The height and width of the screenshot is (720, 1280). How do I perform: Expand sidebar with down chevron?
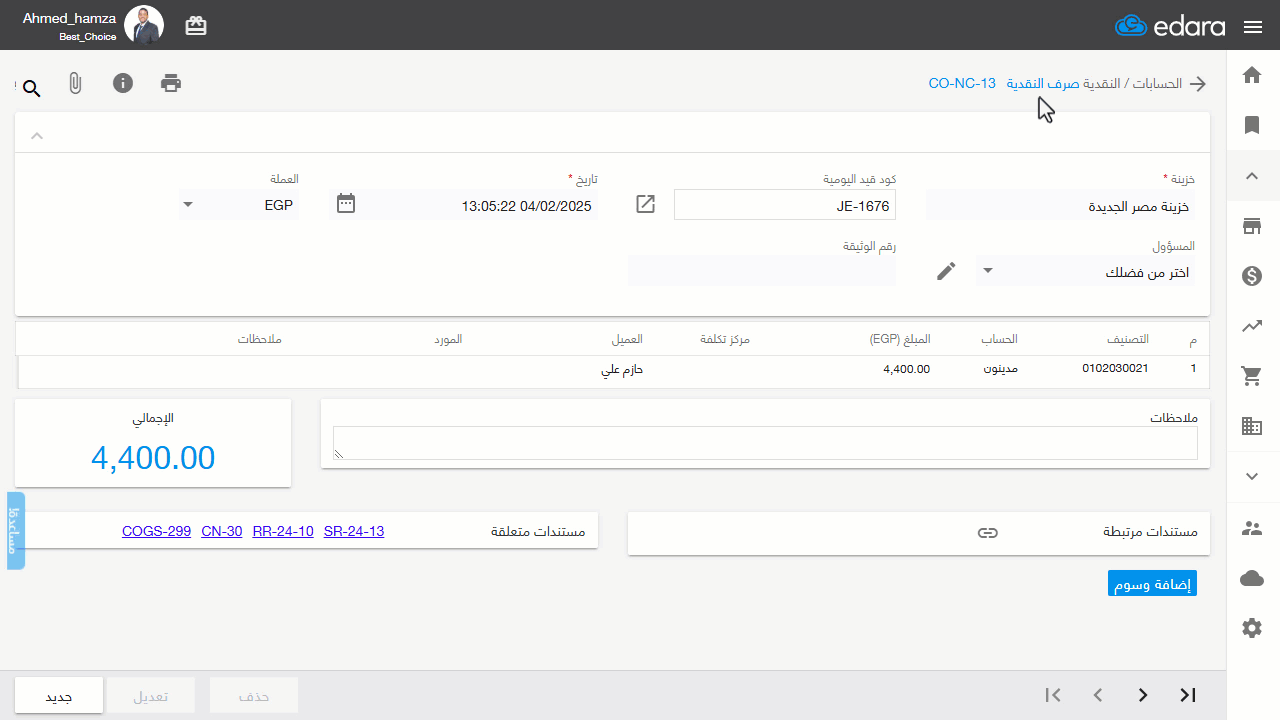(x=1252, y=477)
